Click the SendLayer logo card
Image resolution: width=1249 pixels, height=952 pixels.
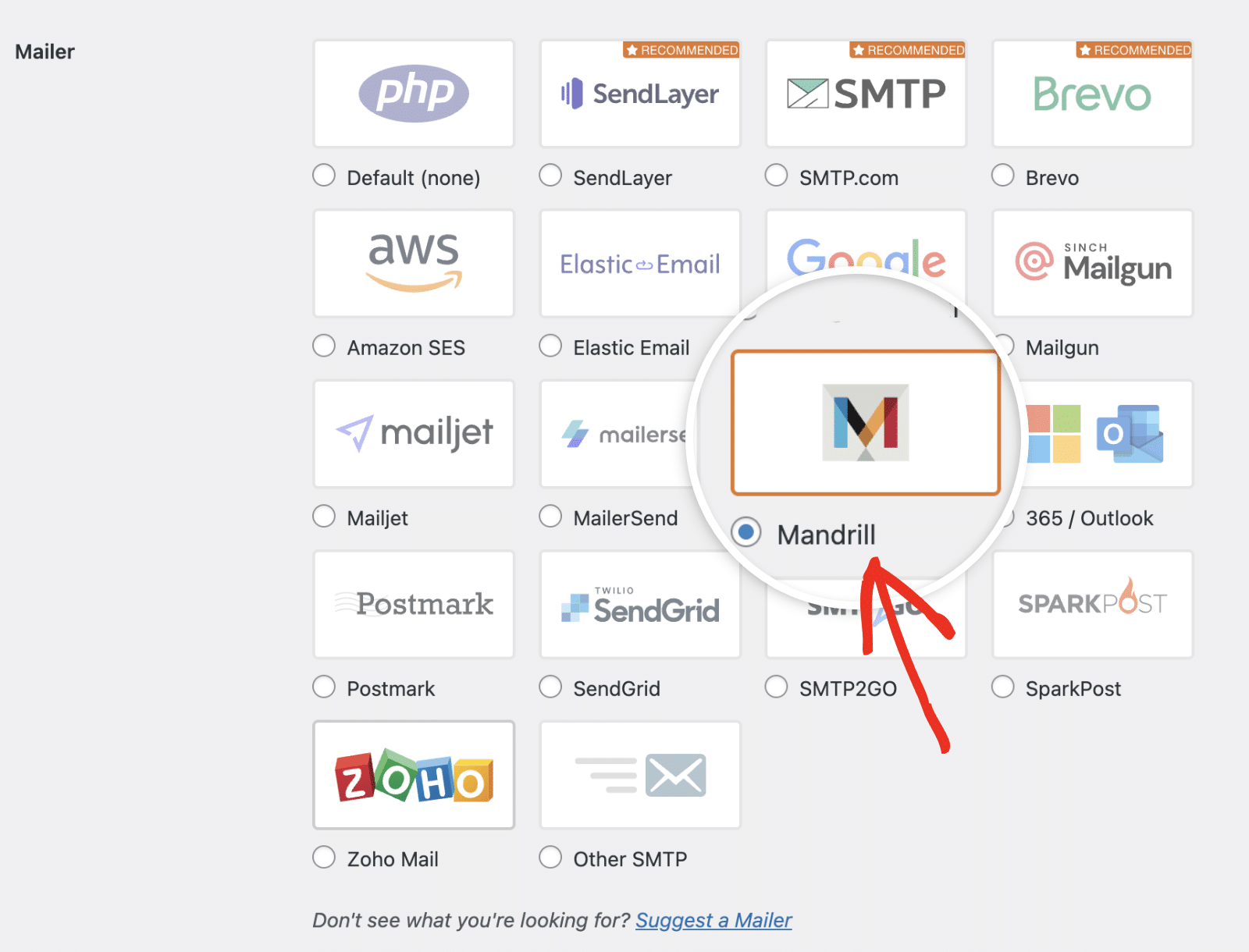tap(640, 94)
